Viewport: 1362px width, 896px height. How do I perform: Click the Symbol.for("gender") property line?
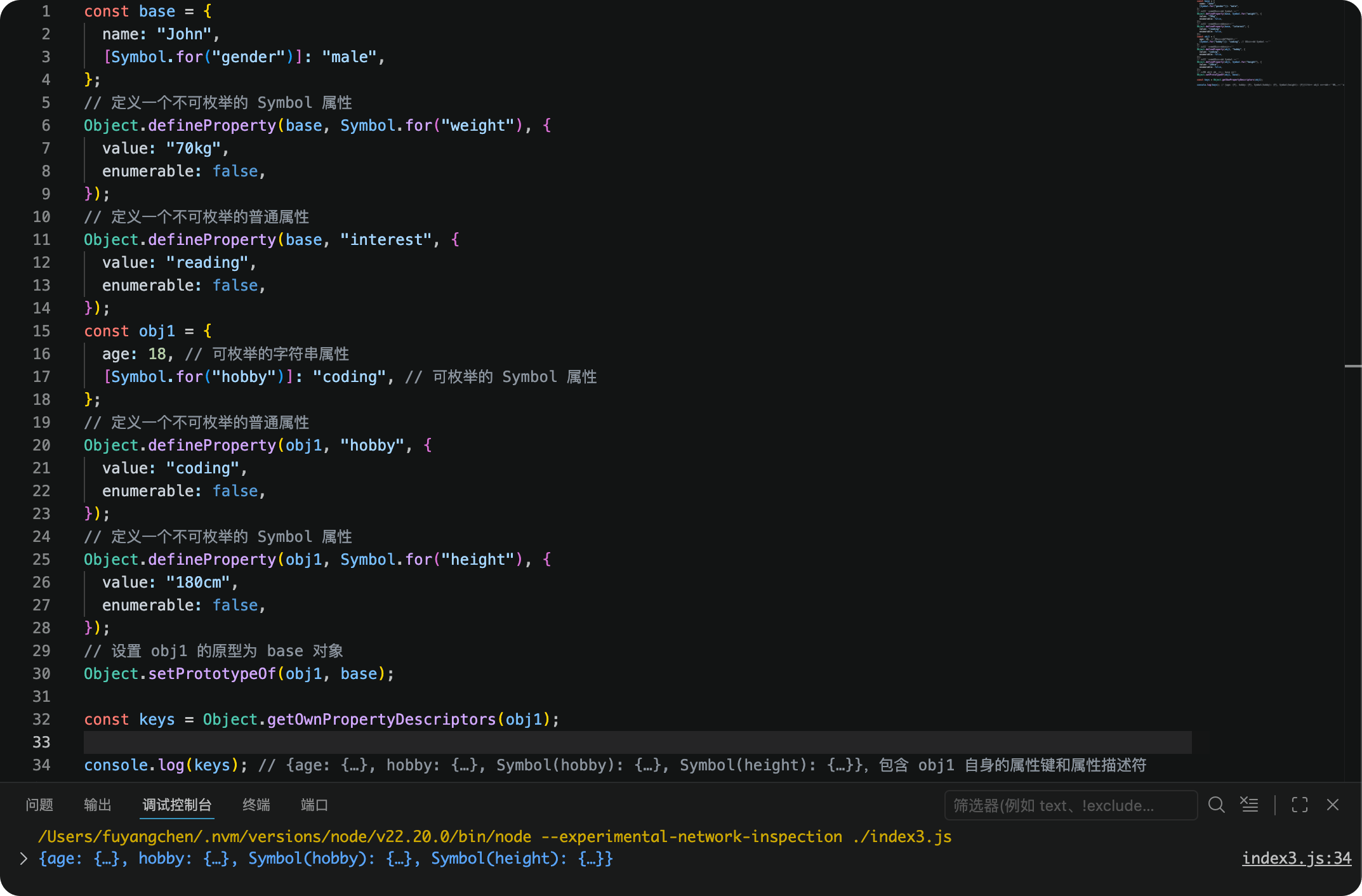pyautogui.click(x=244, y=57)
